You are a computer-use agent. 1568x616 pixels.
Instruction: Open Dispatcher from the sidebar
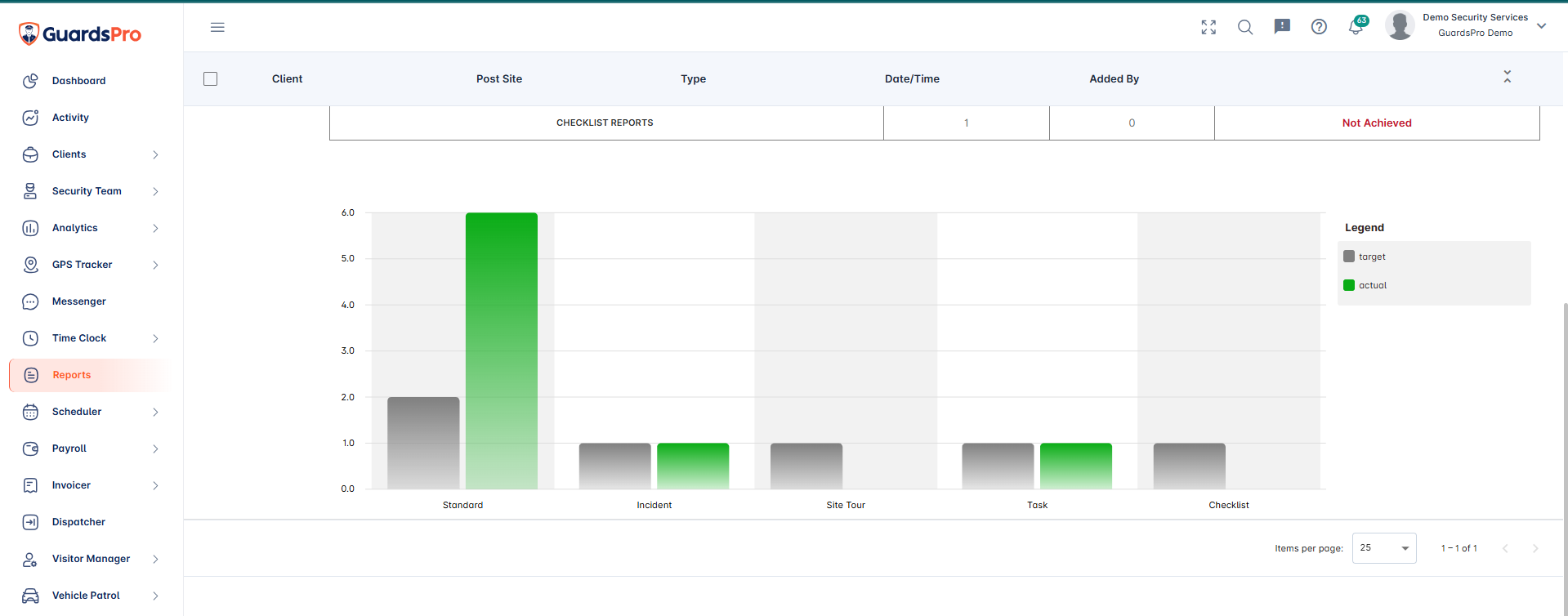(78, 522)
